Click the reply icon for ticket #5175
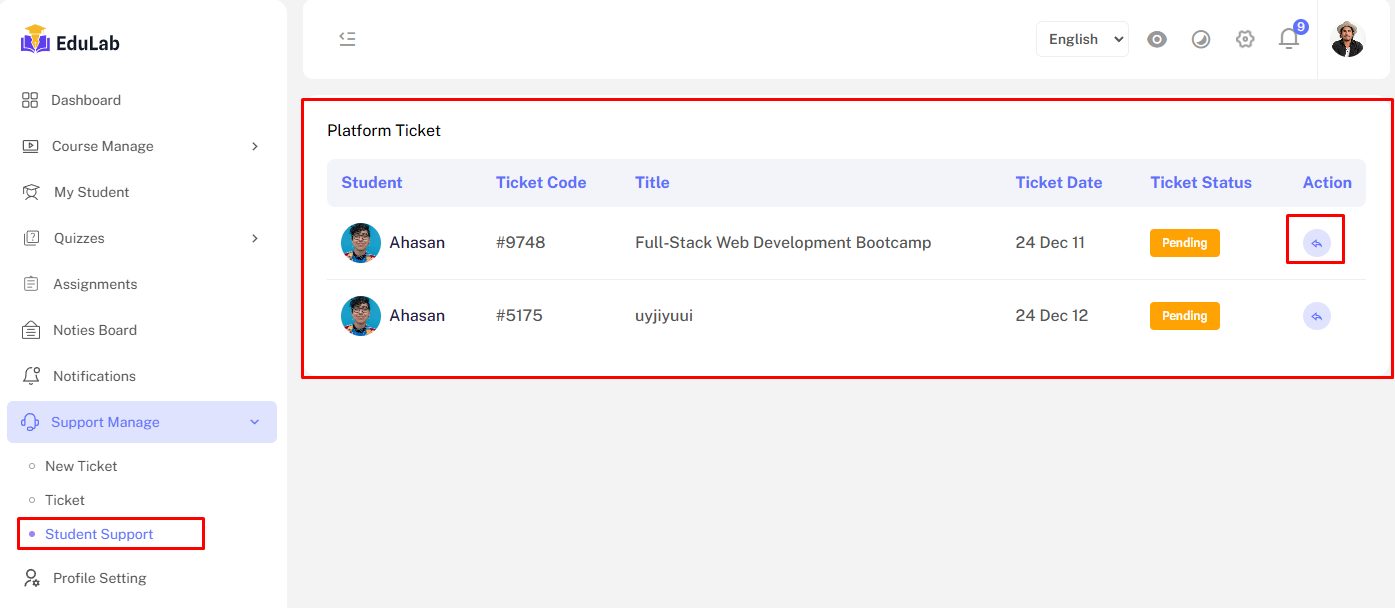Image resolution: width=1395 pixels, height=608 pixels. (x=1316, y=316)
